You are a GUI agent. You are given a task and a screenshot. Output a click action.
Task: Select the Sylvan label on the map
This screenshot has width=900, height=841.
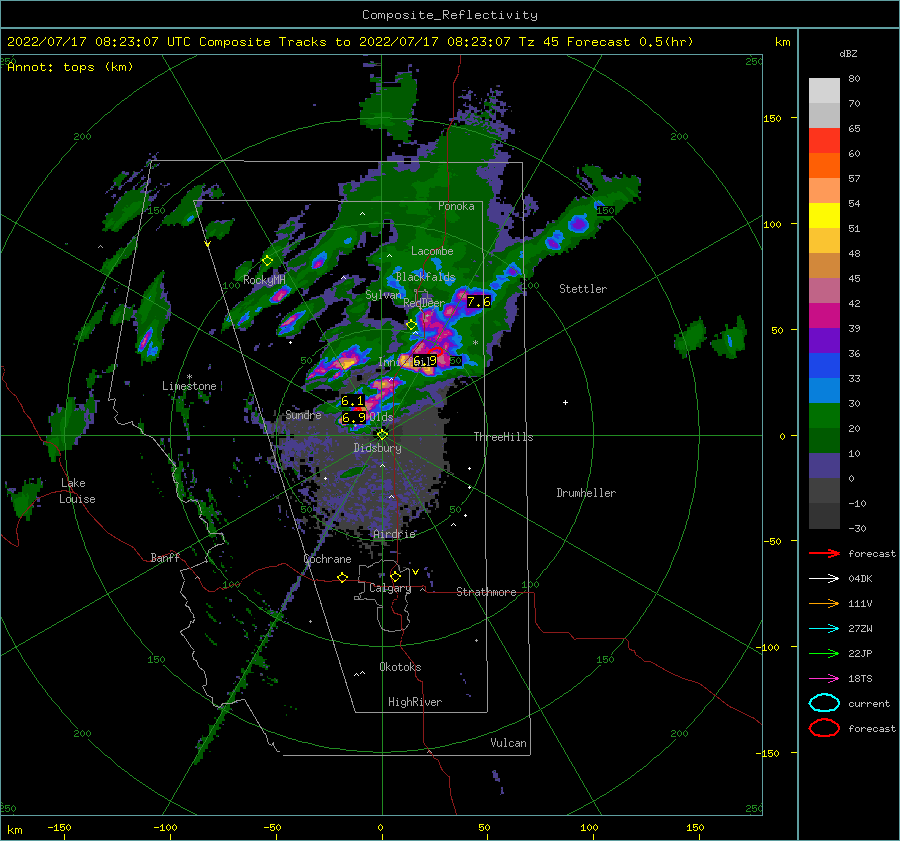click(383, 295)
